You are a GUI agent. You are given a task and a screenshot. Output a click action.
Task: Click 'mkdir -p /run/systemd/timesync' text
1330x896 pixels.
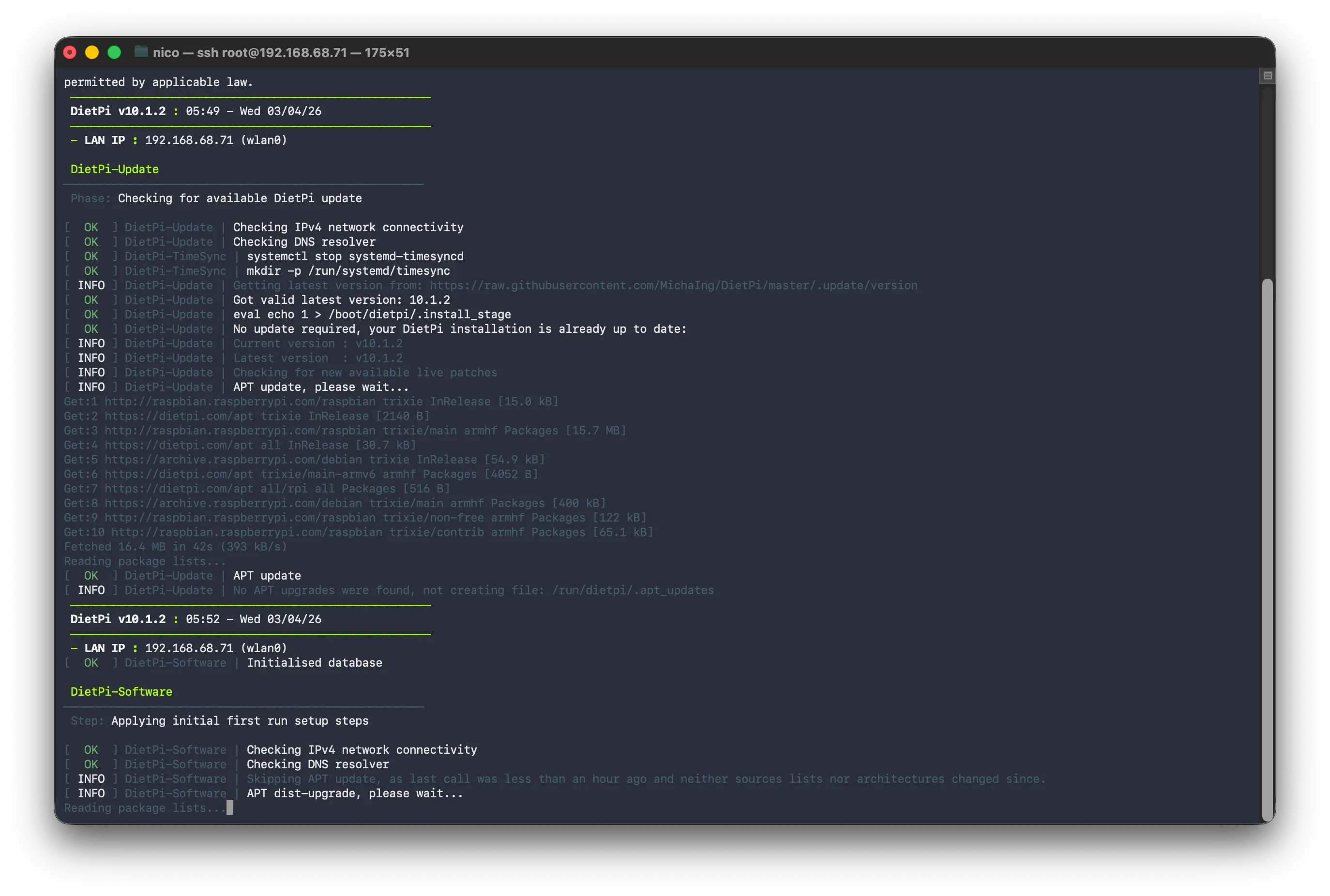(x=348, y=271)
